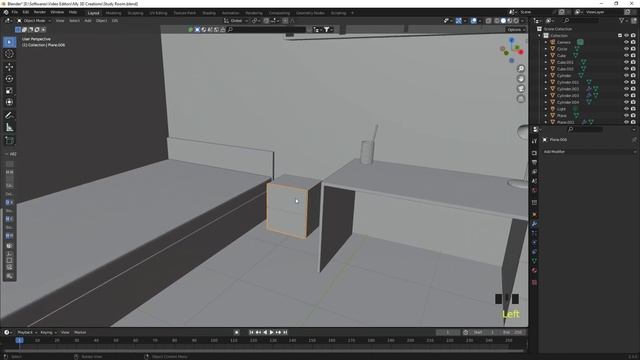This screenshot has height=360, width=640.
Task: Expand the Camera outliner row
Action: tap(546, 42)
